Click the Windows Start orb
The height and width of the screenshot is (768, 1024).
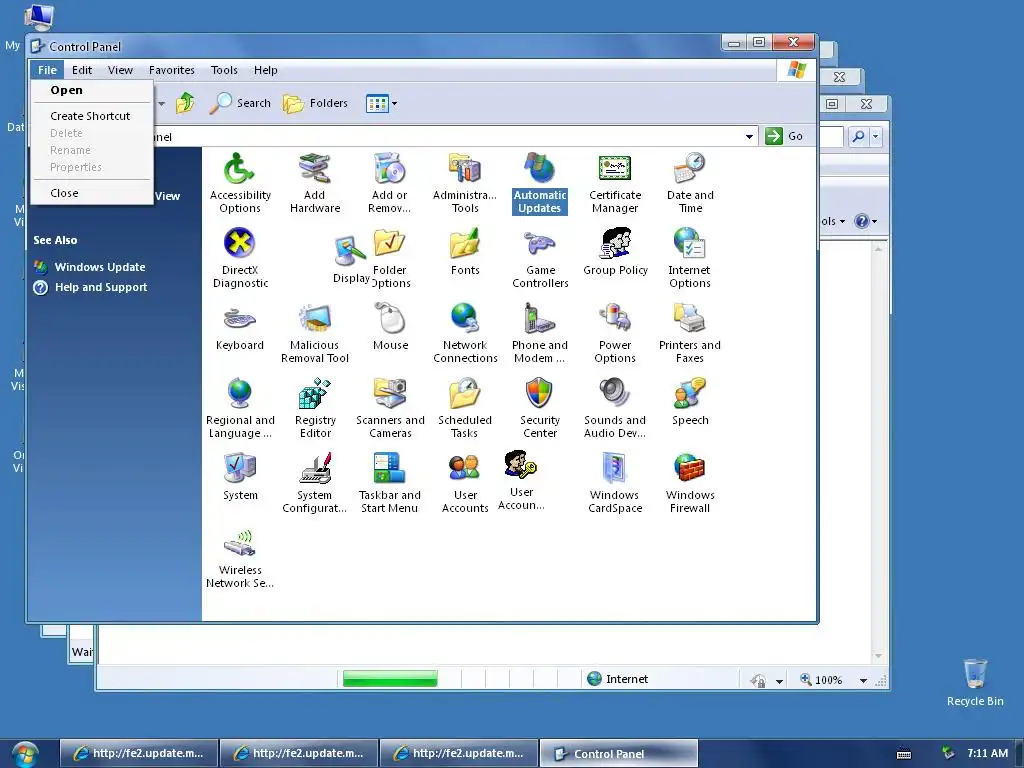[25, 754]
